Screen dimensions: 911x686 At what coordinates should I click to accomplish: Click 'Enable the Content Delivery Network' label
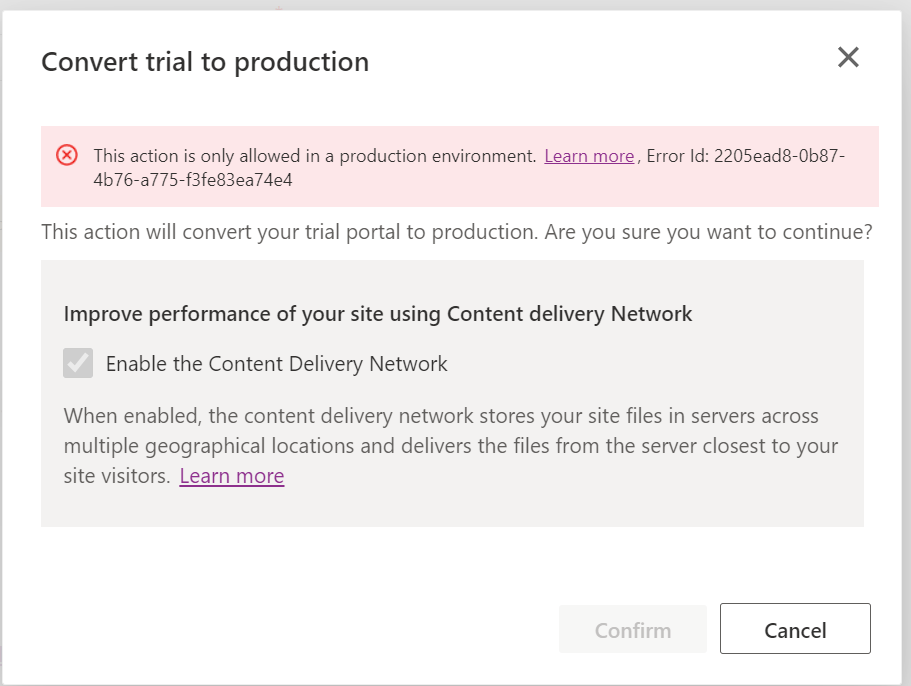[277, 364]
